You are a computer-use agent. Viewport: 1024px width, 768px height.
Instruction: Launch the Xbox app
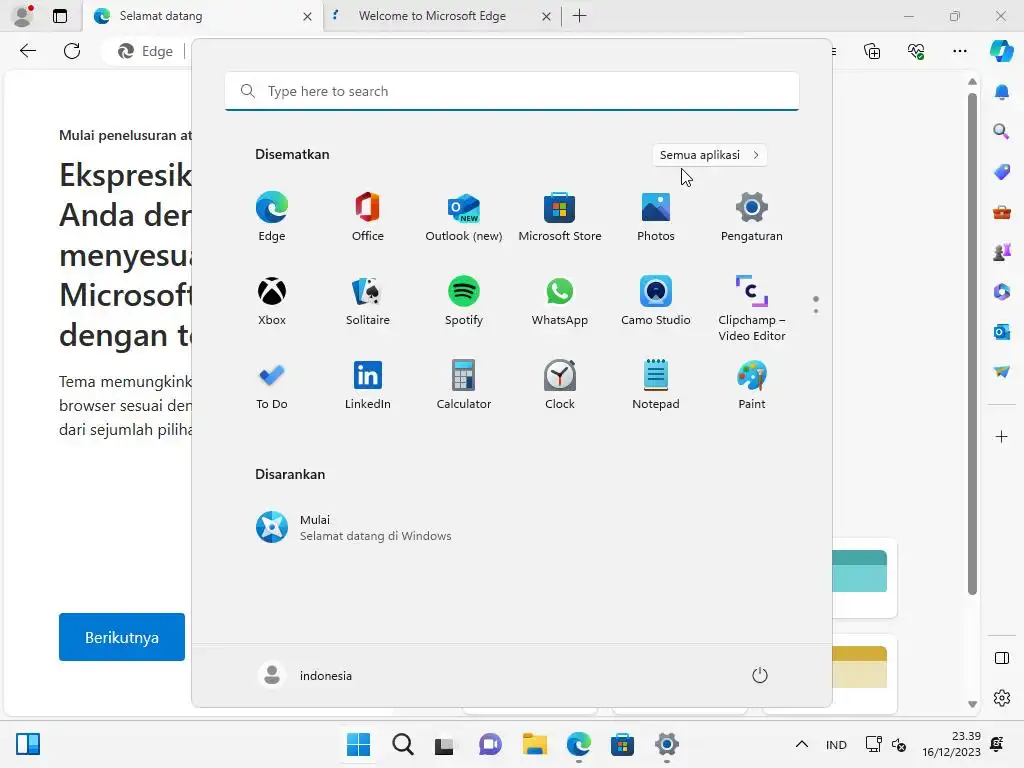point(272,301)
